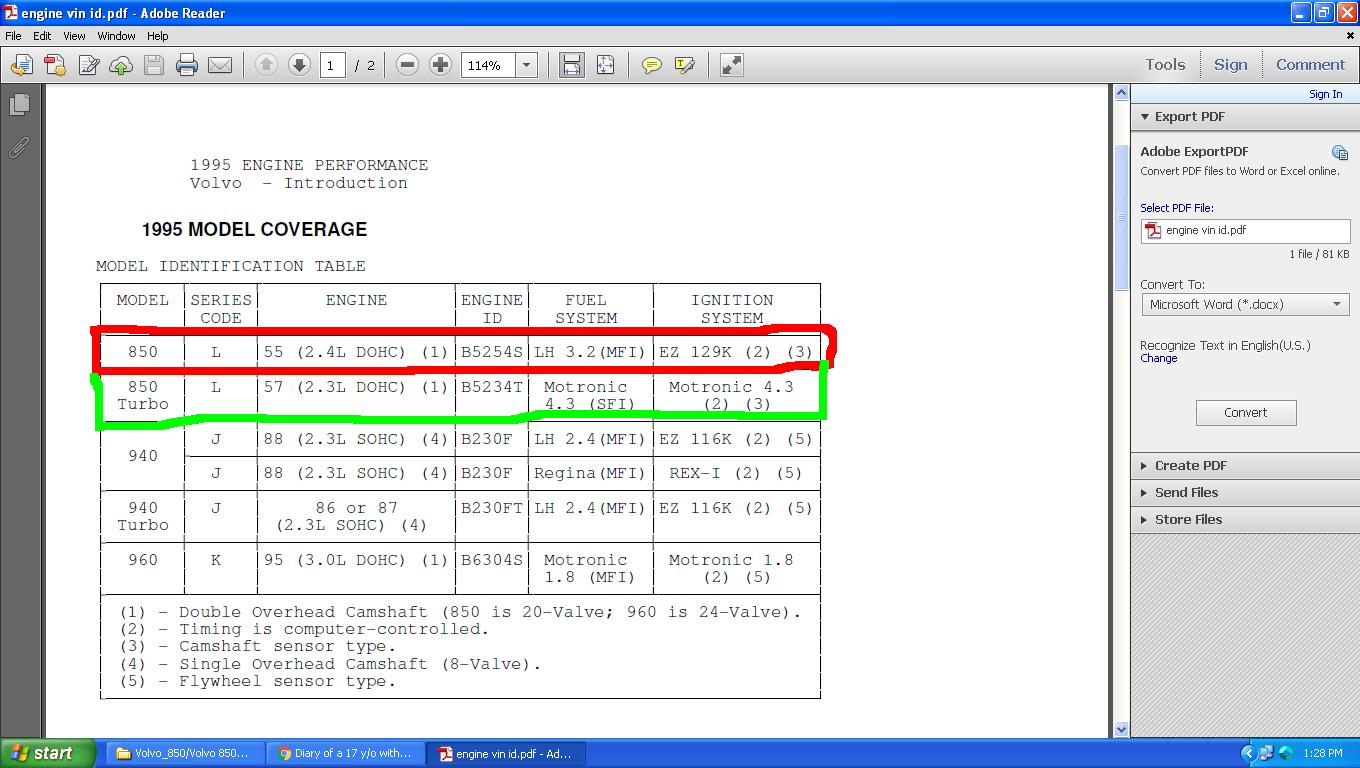The height and width of the screenshot is (768, 1360).
Task: Open the Convert To format dropdown
Action: pos(1245,305)
